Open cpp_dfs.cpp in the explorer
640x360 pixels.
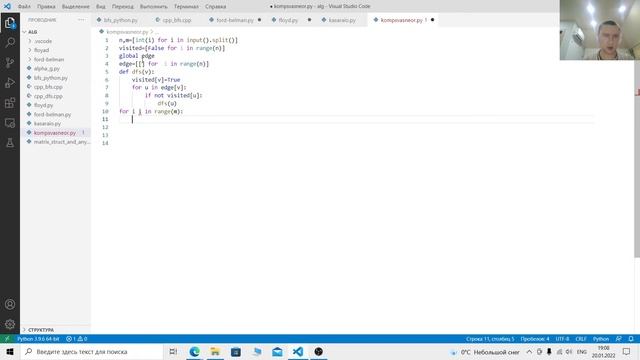tap(48, 96)
